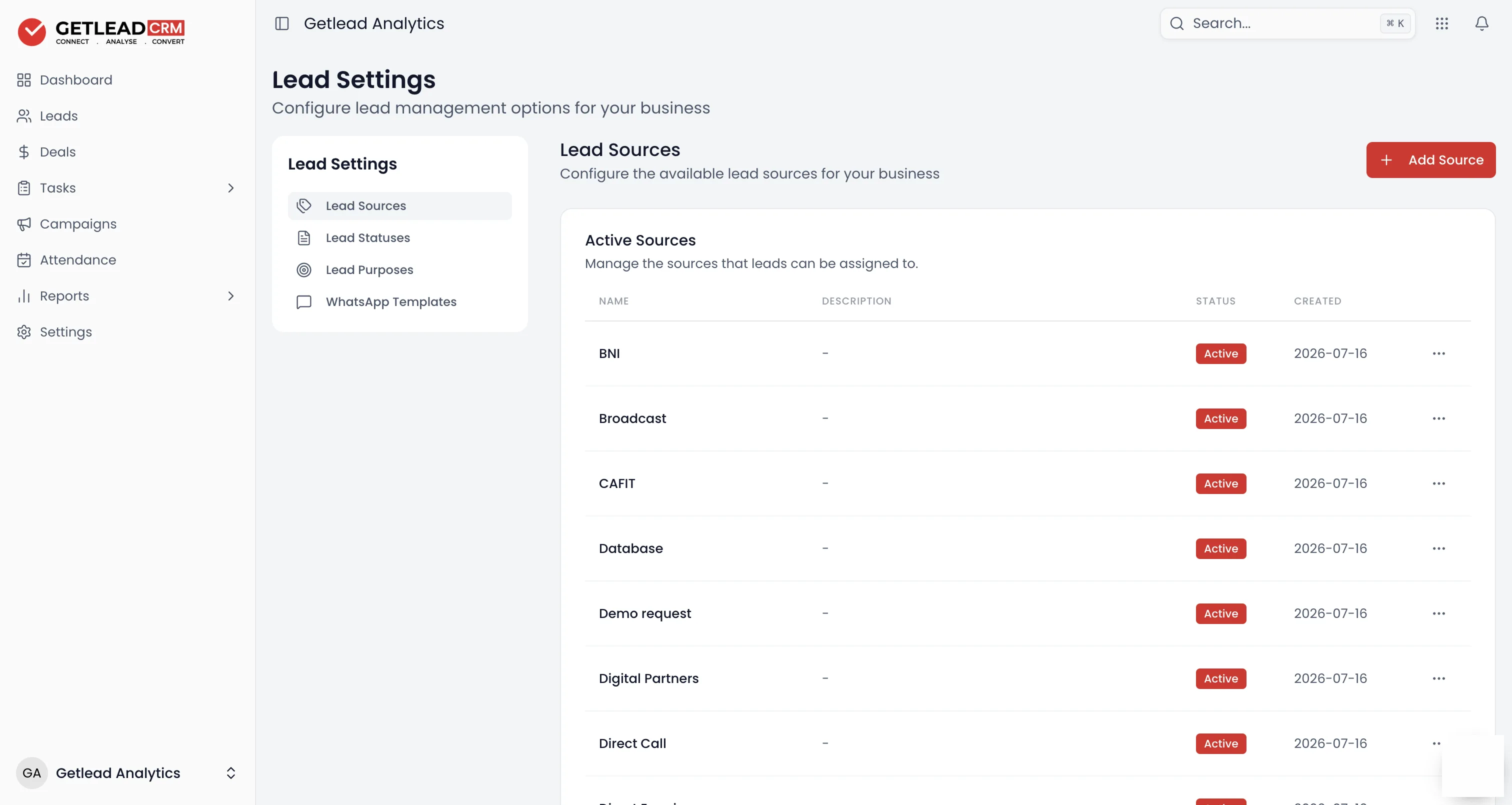Click the NAME column header
This screenshot has width=1512, height=805.
click(613, 301)
